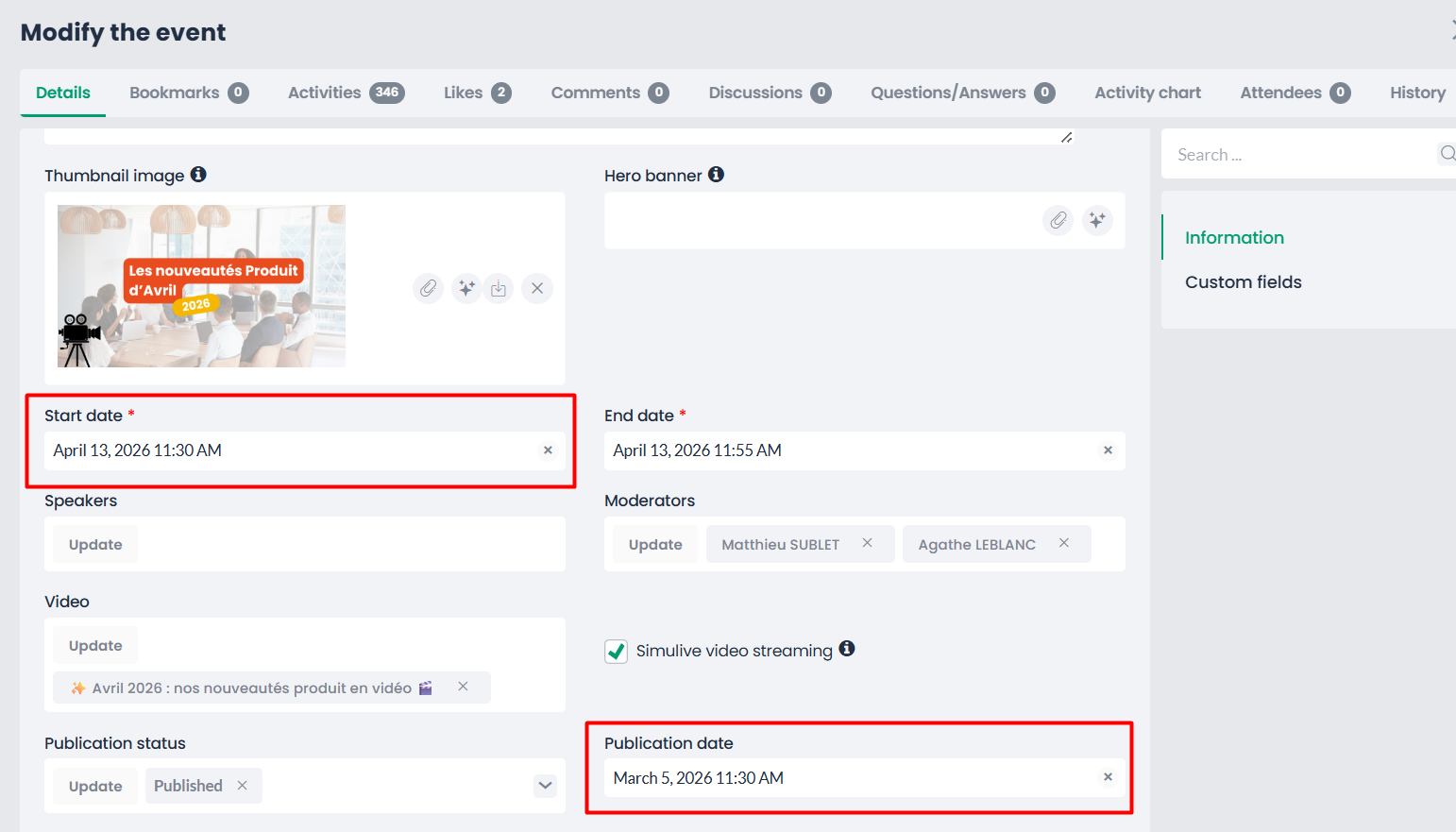1456x832 pixels.
Task: Click the thumbnail AI sparkle generate icon
Action: [466, 288]
